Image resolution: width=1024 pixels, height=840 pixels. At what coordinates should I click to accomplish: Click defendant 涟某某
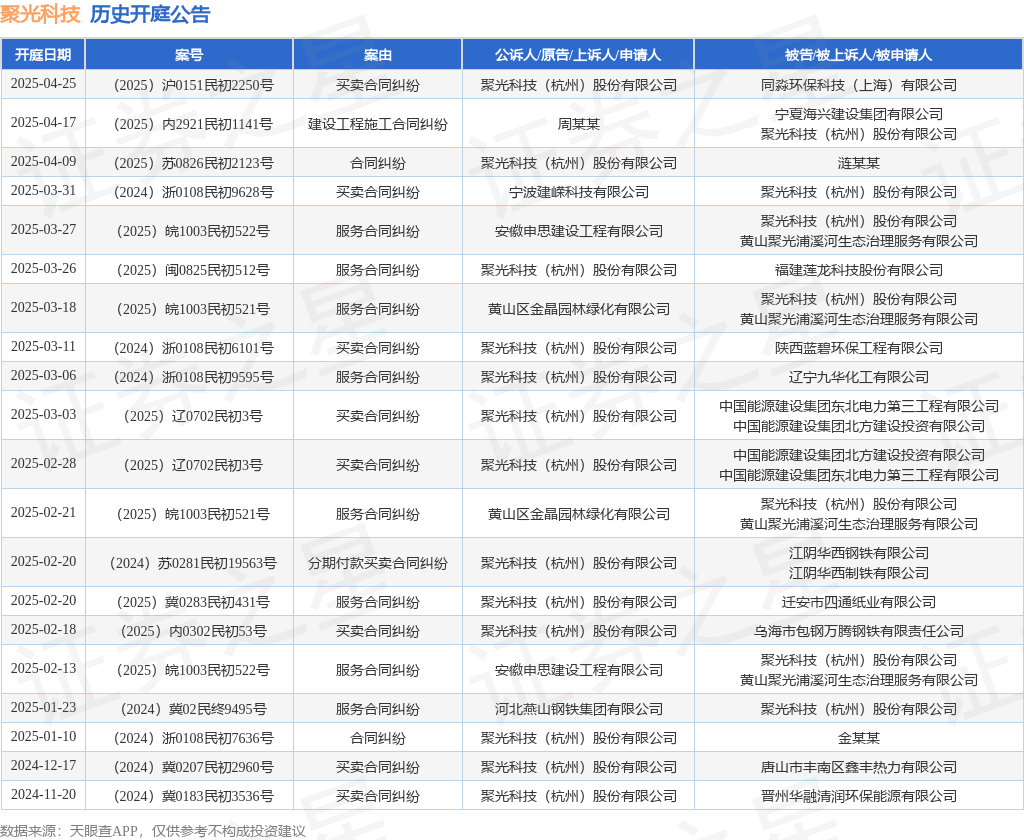tap(858, 163)
